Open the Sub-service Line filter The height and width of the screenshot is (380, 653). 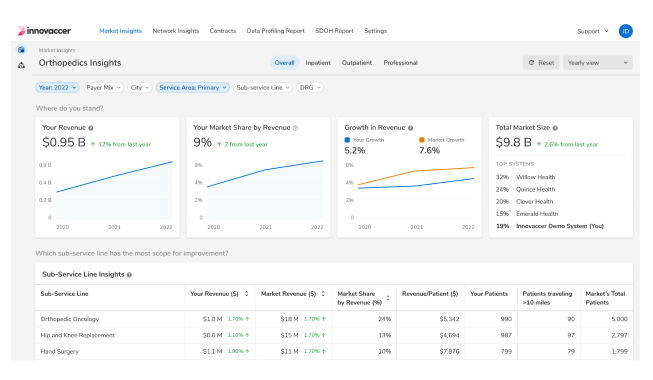pos(263,88)
